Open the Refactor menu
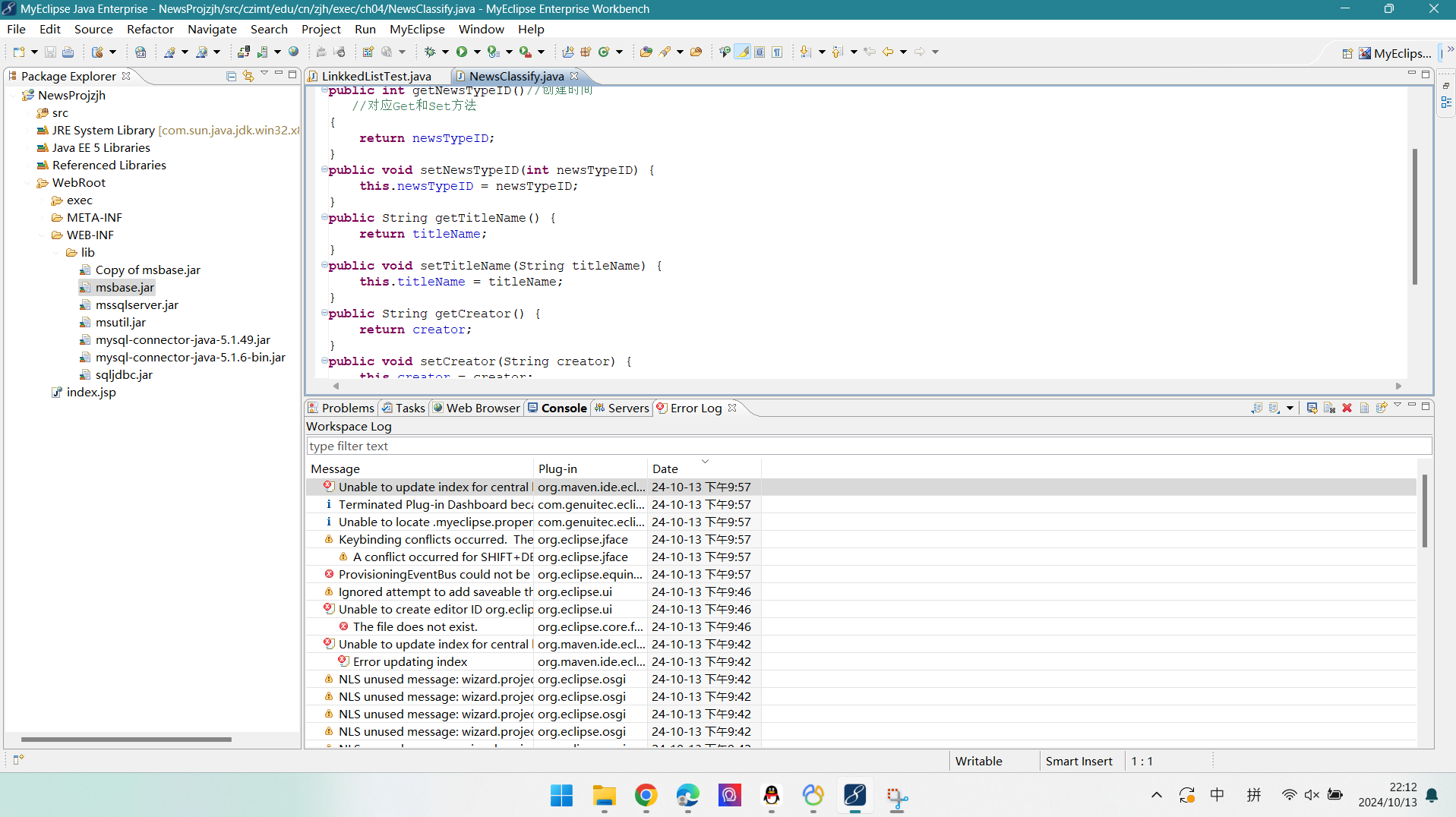Screen dimensions: 1456x817 [x=150, y=29]
